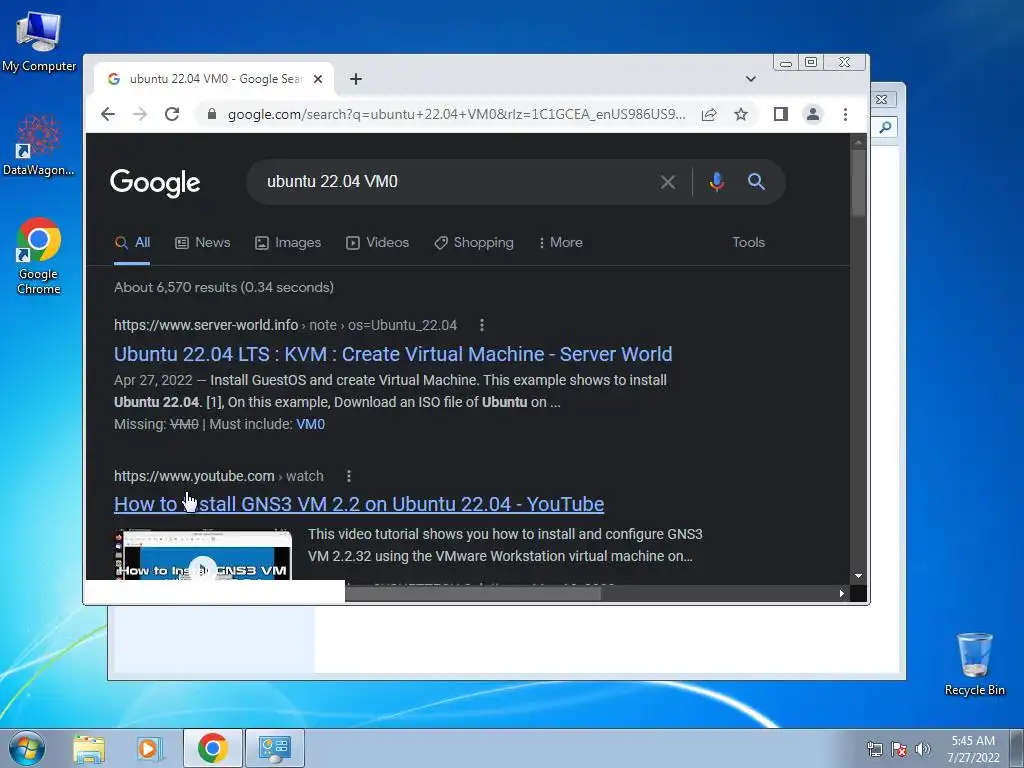This screenshot has width=1024, height=768.
Task: Expand the More search filters menu
Action: point(560,243)
